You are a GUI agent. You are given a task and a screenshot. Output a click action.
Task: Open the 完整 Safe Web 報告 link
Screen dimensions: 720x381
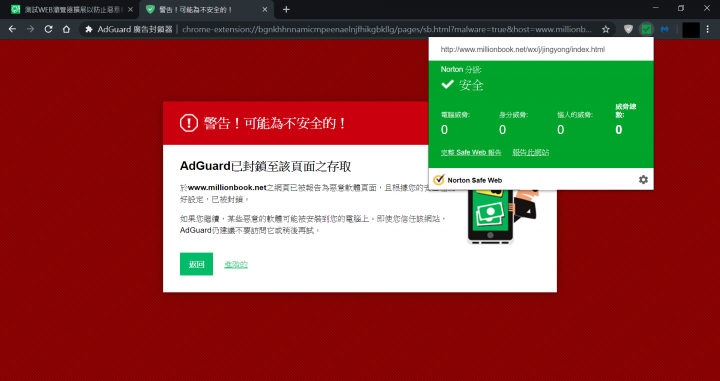click(471, 152)
